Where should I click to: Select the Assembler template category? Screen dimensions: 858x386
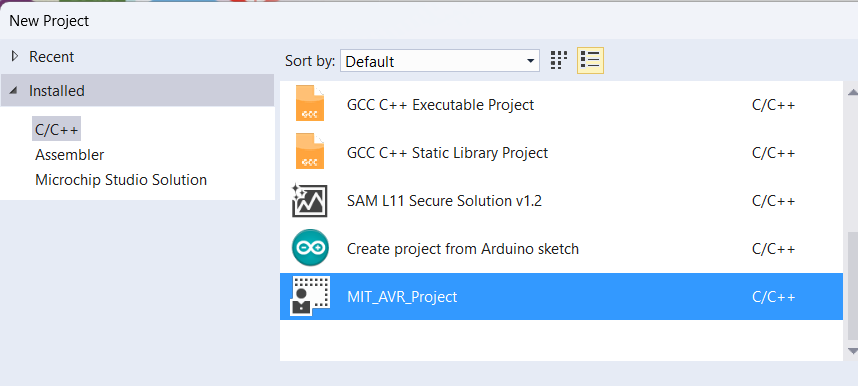coord(69,155)
